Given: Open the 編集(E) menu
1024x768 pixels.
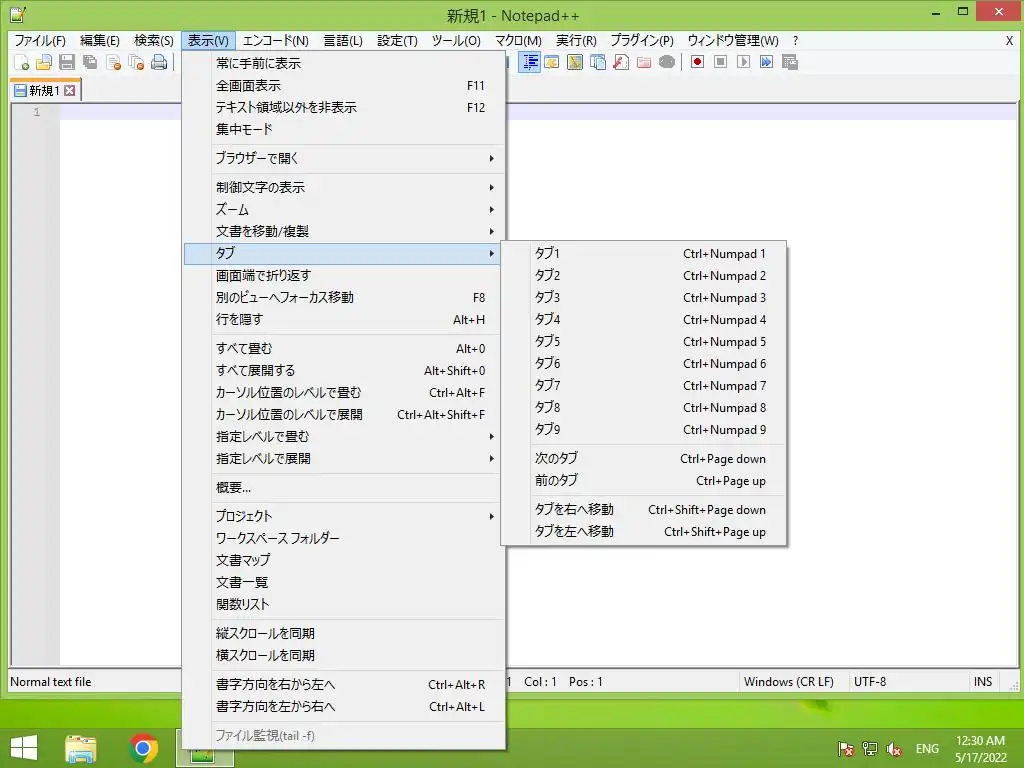Looking at the screenshot, I should [99, 40].
